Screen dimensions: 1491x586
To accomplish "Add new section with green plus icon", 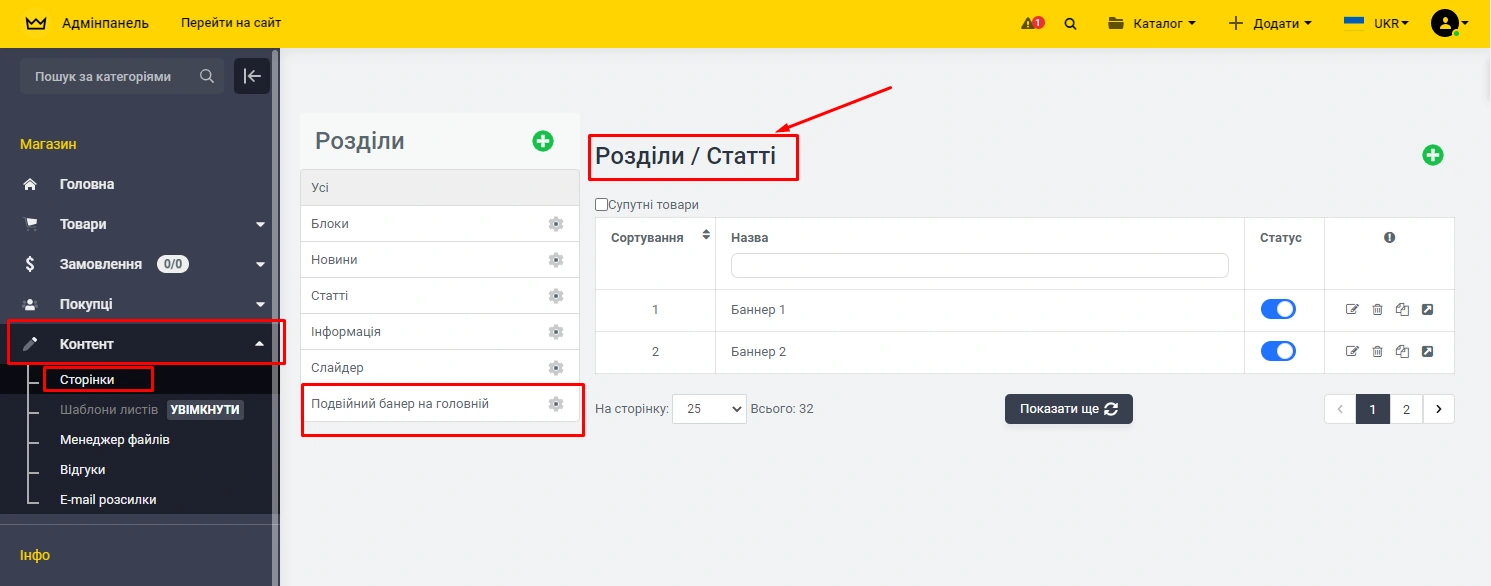I will [542, 141].
